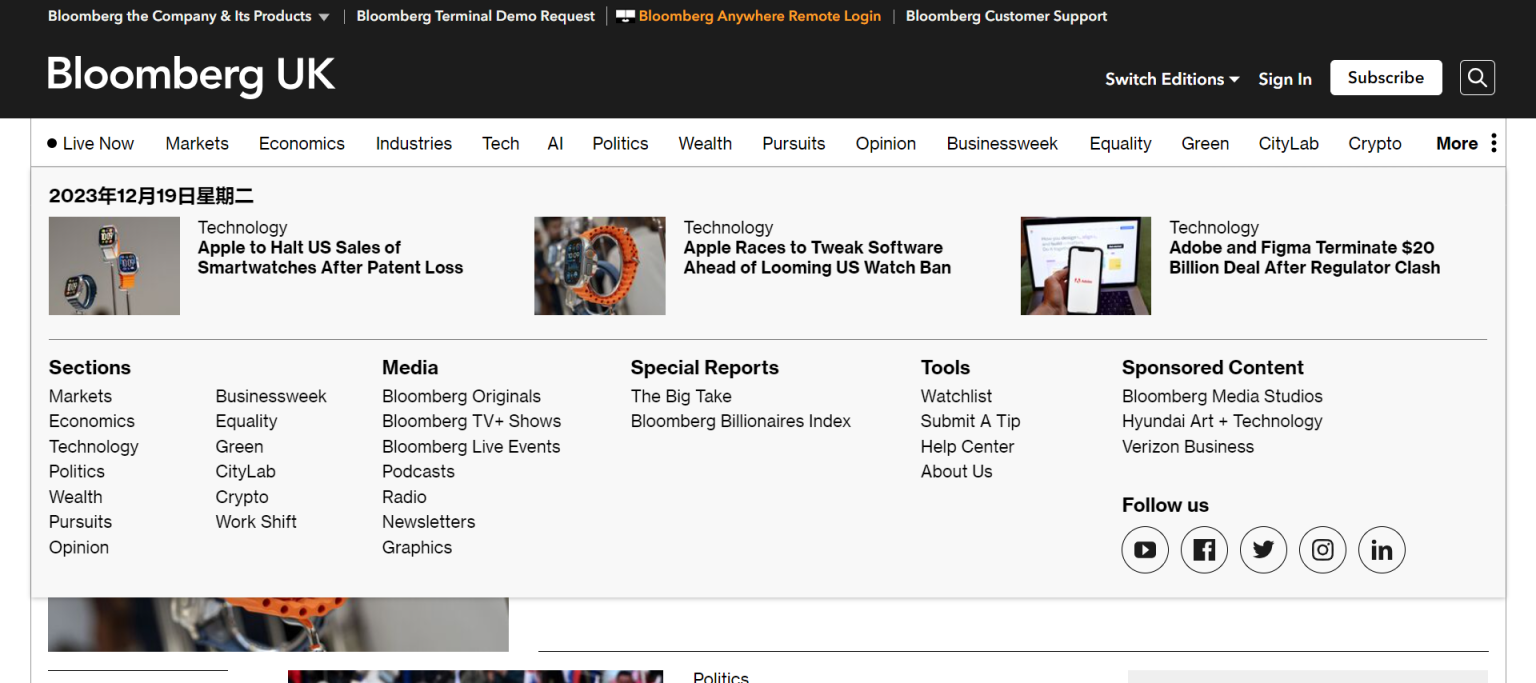This screenshot has height=683, width=1536.
Task: Open the Apple smartwatch sales halt thumbnail
Action: (x=114, y=266)
